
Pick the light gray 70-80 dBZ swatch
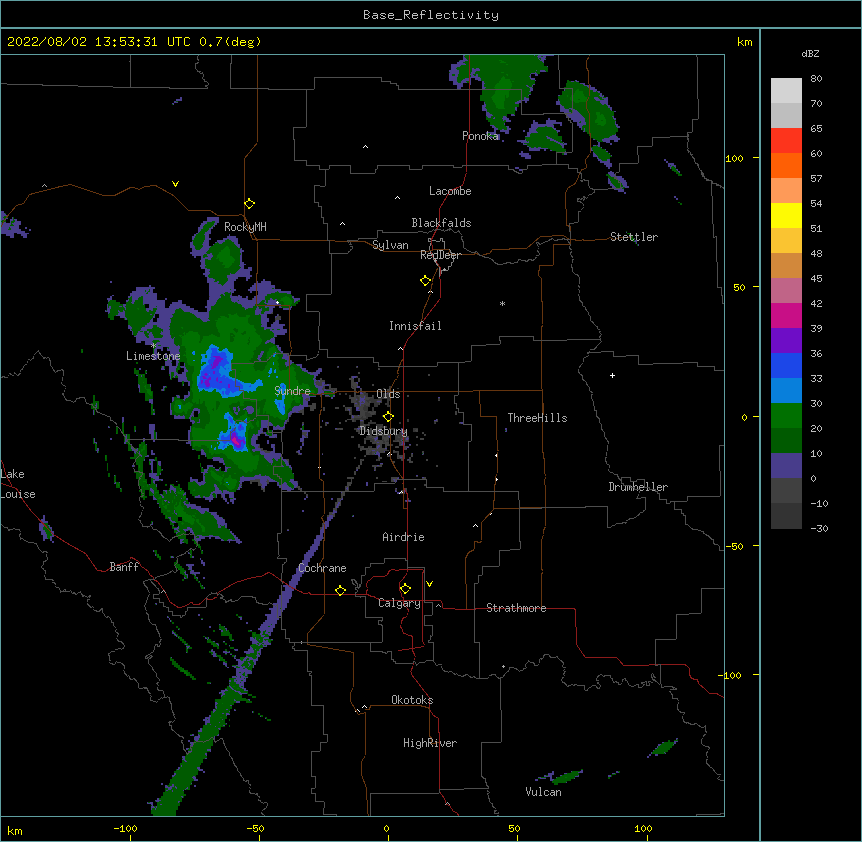[786, 91]
